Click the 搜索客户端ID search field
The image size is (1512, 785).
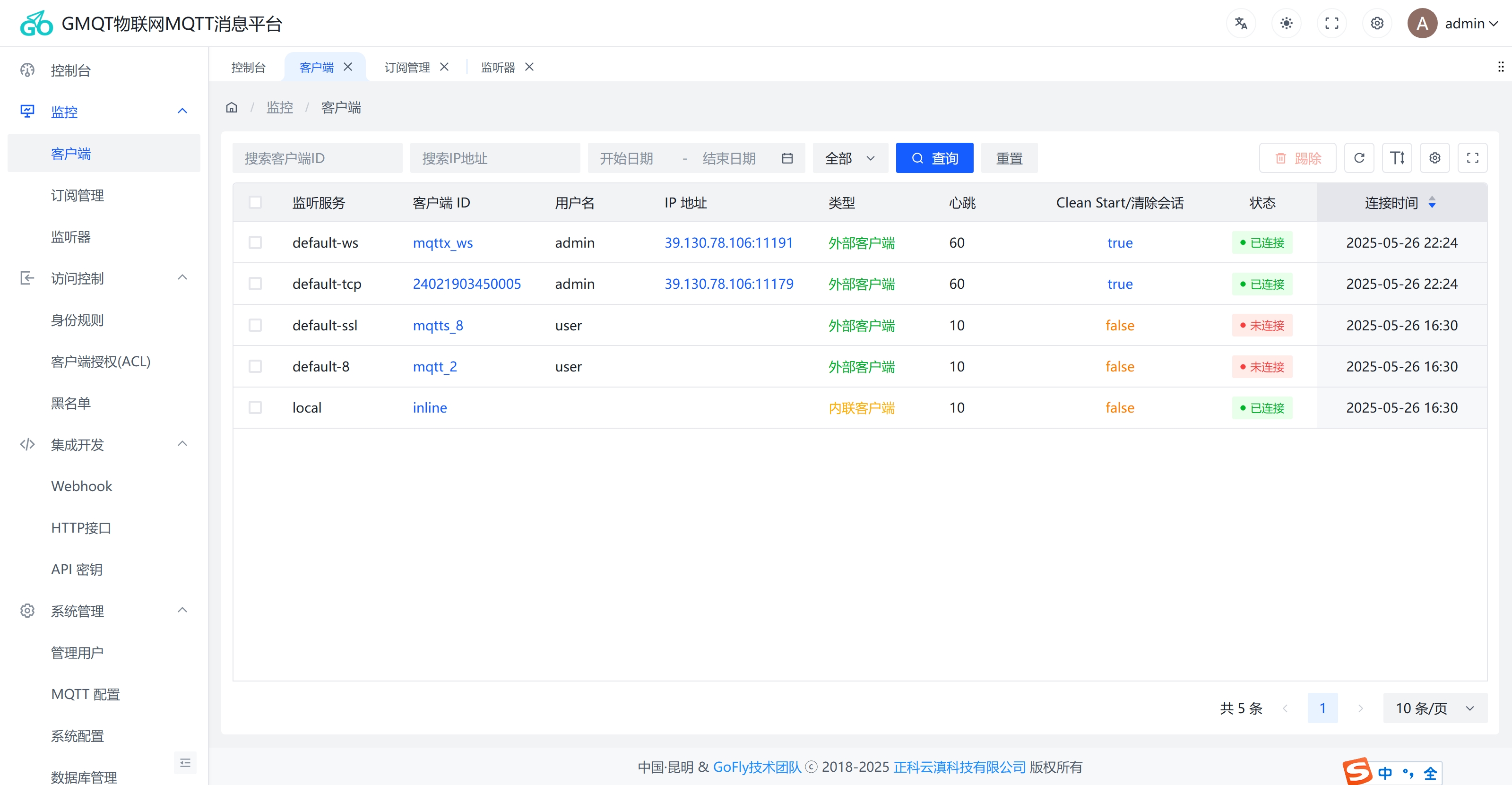click(x=317, y=157)
